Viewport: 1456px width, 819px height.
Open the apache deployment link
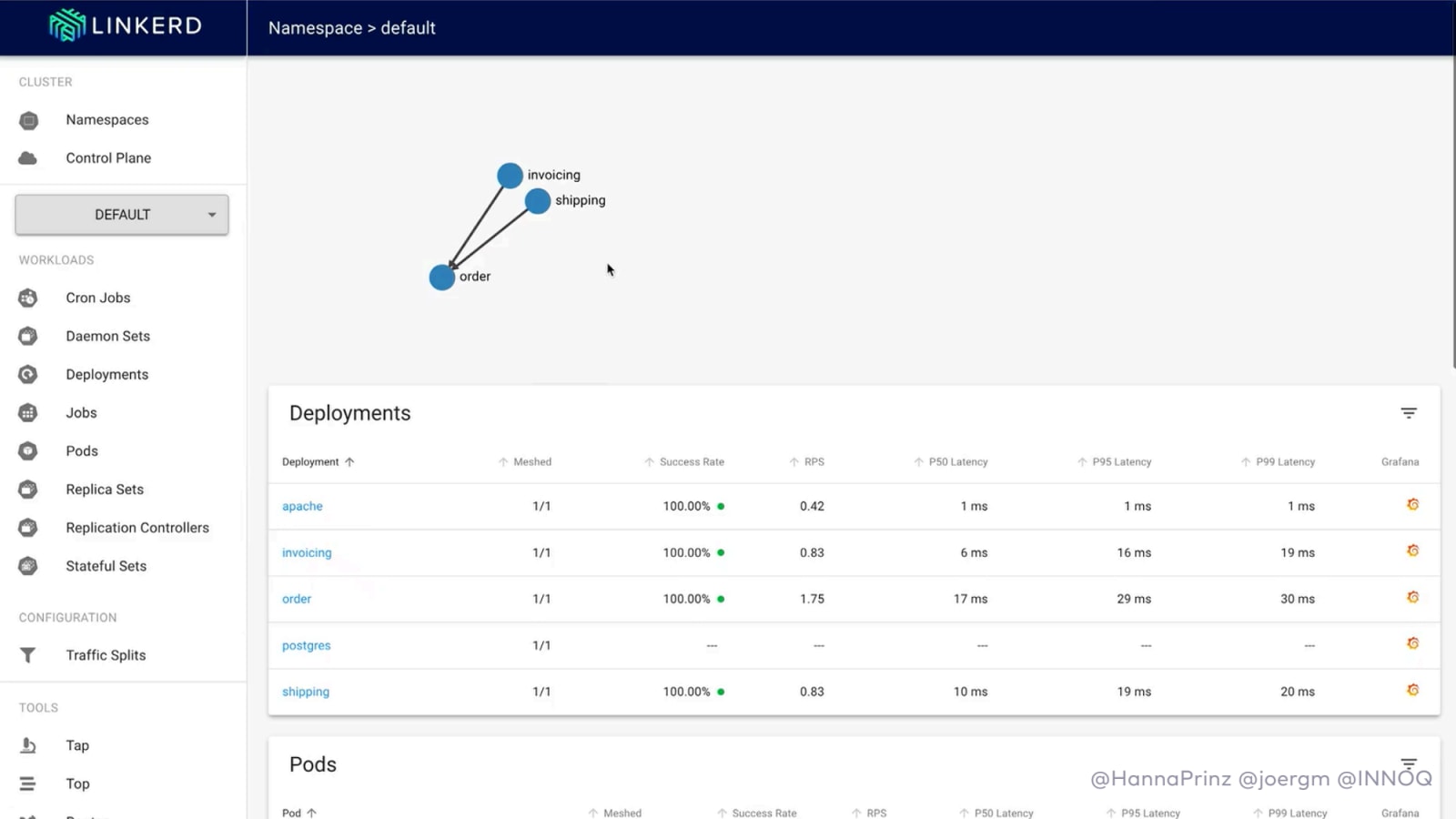coord(302,506)
